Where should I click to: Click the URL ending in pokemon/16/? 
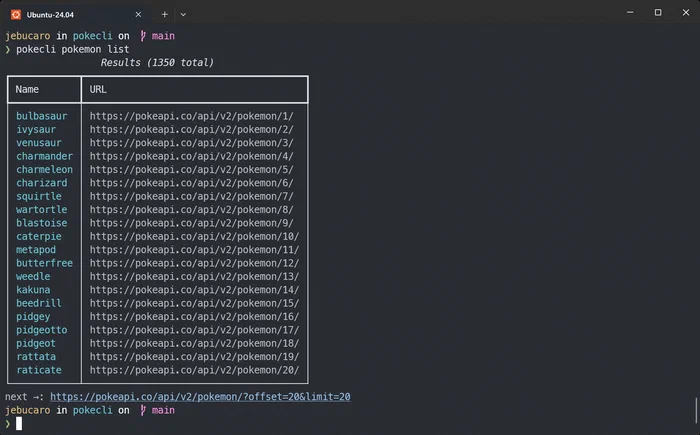click(194, 317)
